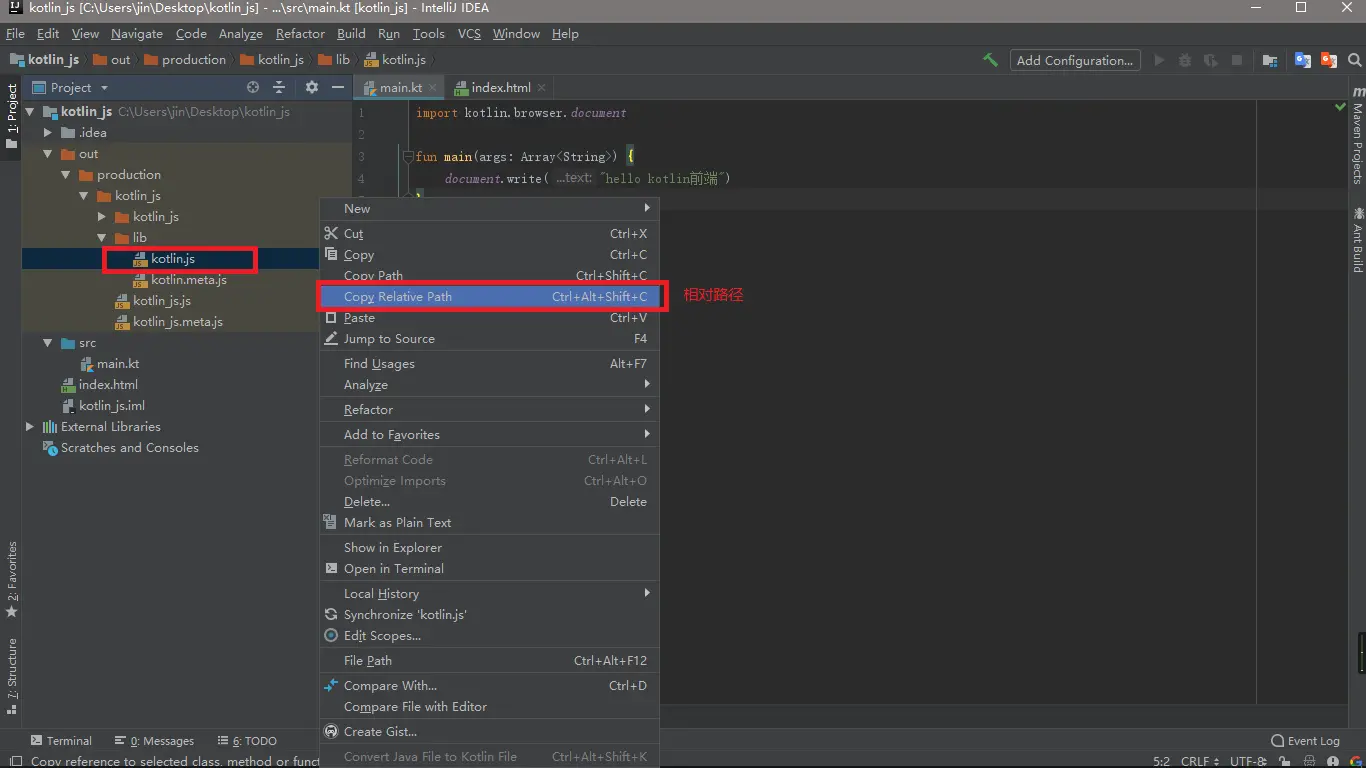Collapse the kotlin_js root project node

click(30, 111)
